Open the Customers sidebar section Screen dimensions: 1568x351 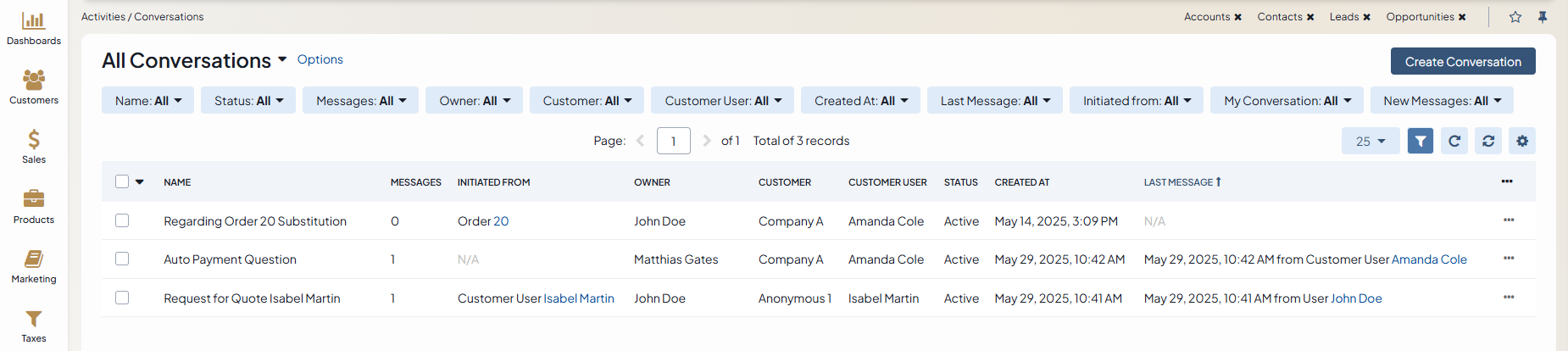34,87
